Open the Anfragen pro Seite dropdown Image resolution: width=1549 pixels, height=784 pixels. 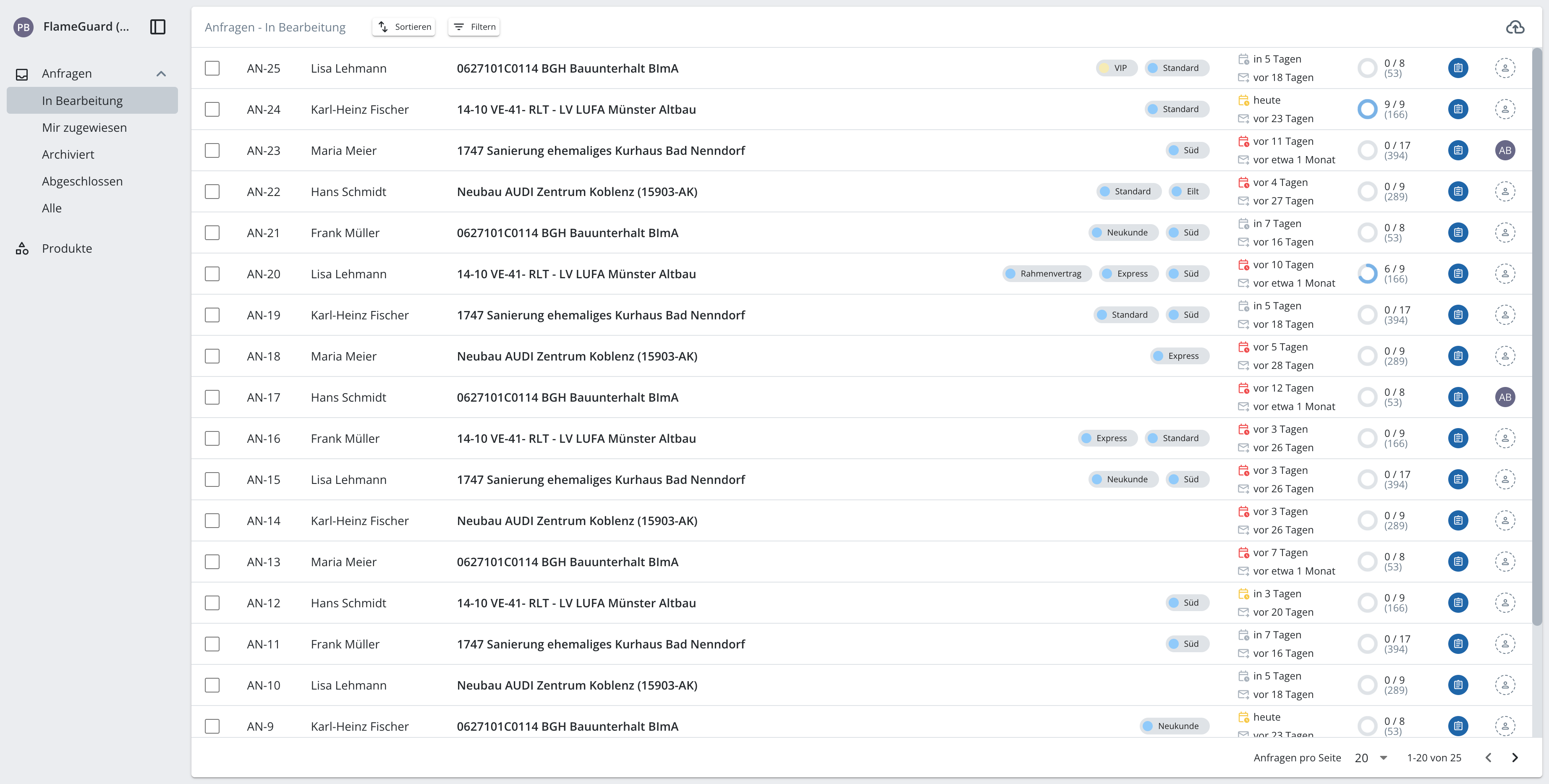pos(1371,758)
